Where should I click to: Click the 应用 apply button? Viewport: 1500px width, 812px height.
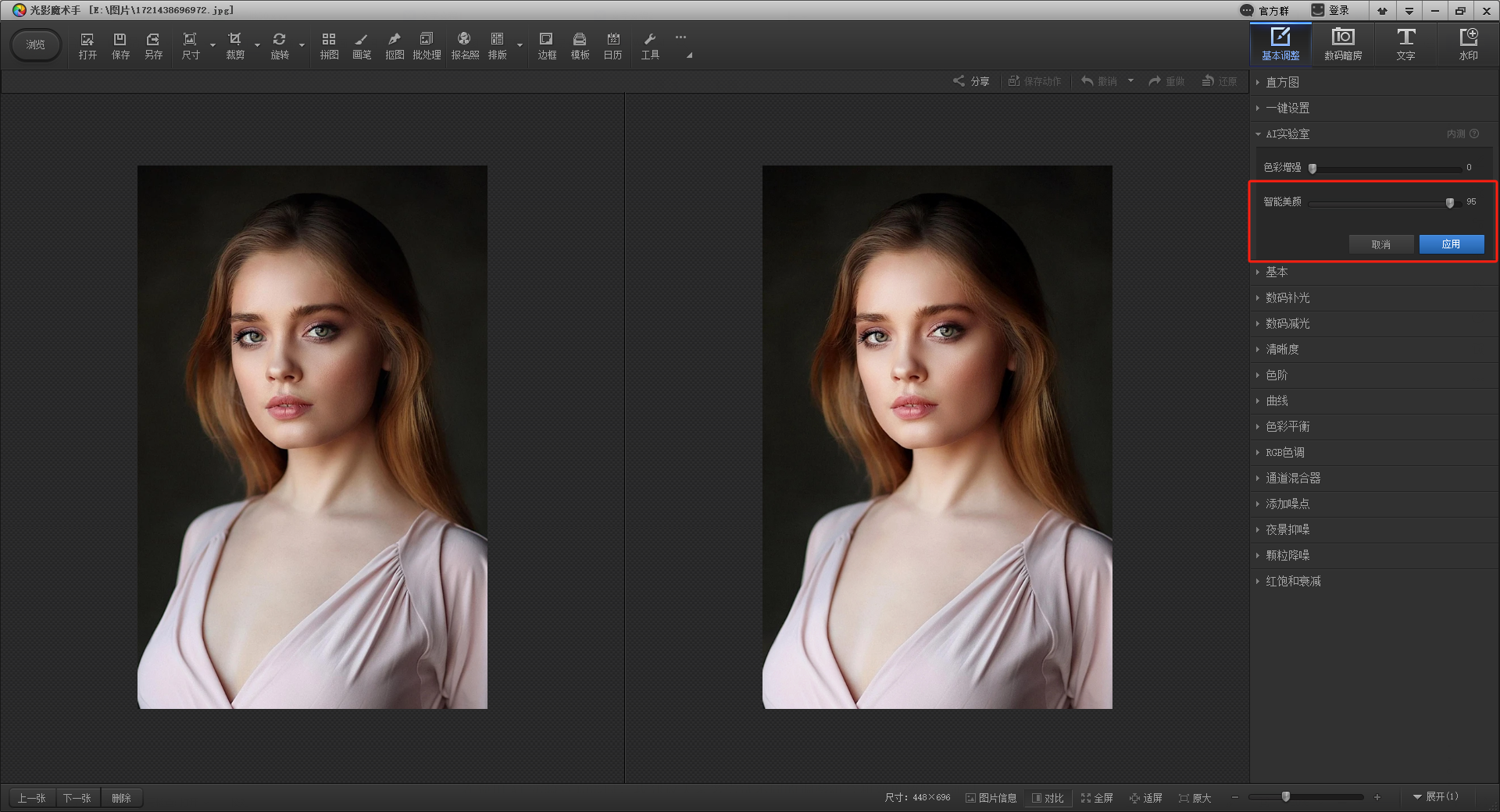1451,244
